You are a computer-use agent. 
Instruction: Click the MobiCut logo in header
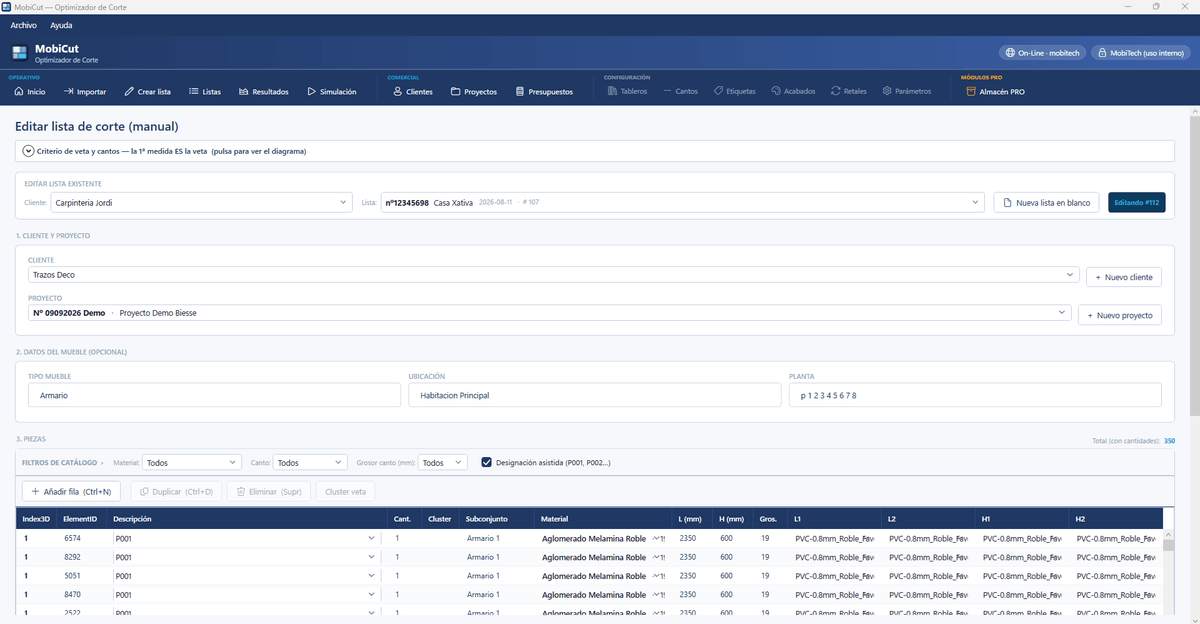click(x=20, y=53)
